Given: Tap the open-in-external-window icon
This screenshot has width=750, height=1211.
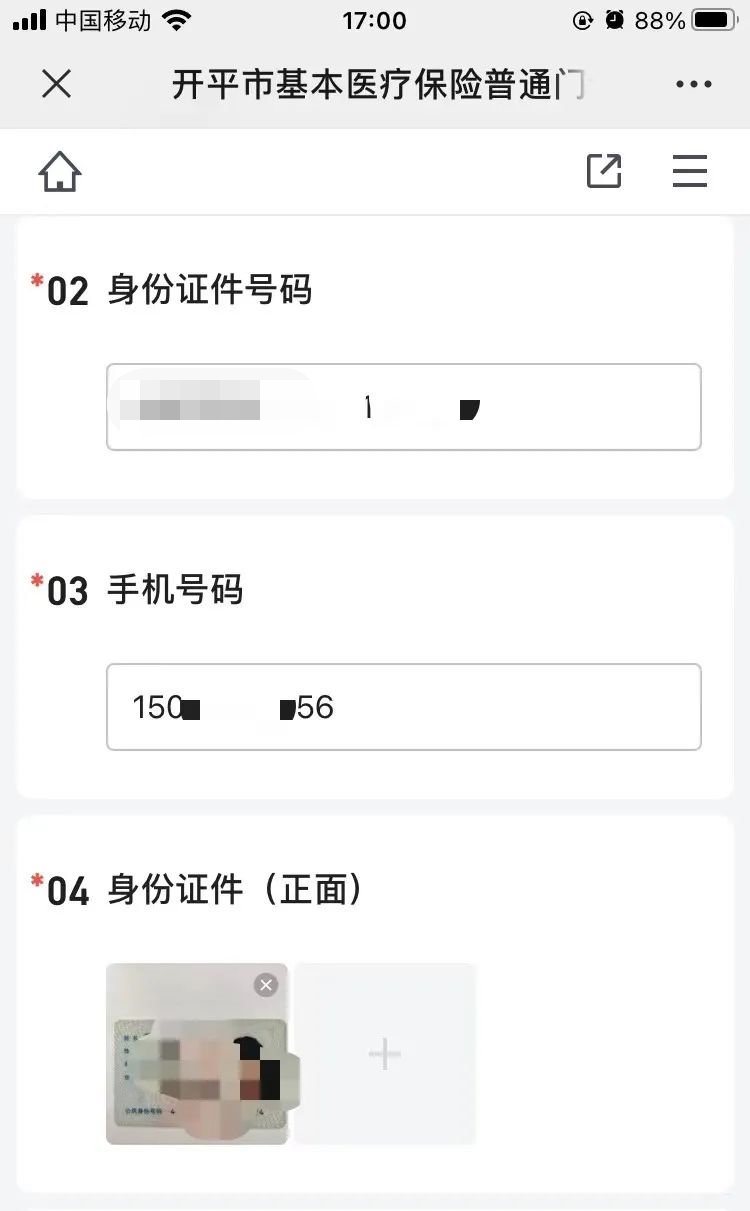Looking at the screenshot, I should (604, 172).
